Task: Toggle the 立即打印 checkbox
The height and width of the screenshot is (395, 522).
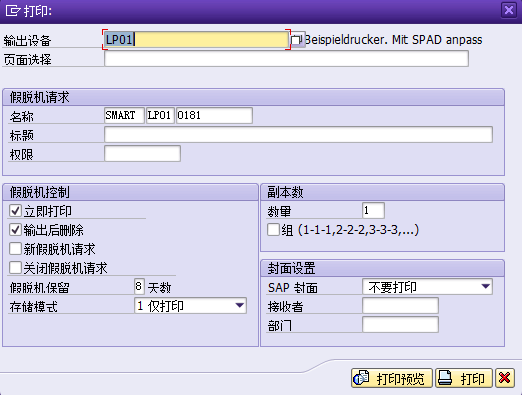Action: tap(15, 211)
